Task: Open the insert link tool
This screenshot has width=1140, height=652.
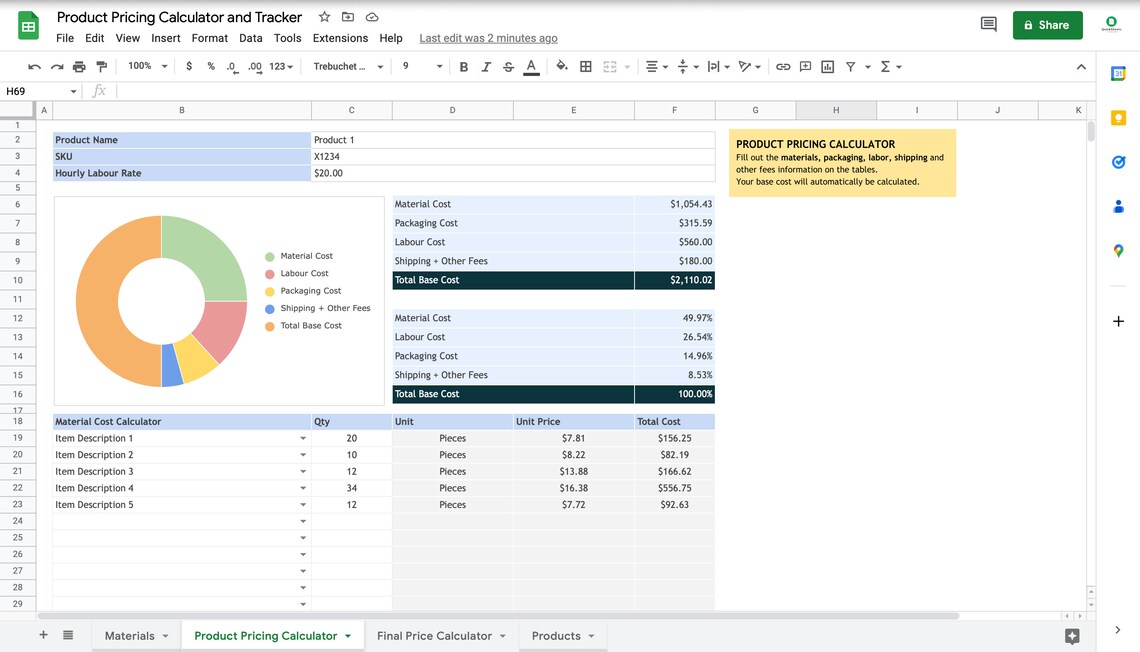Action: [782, 66]
